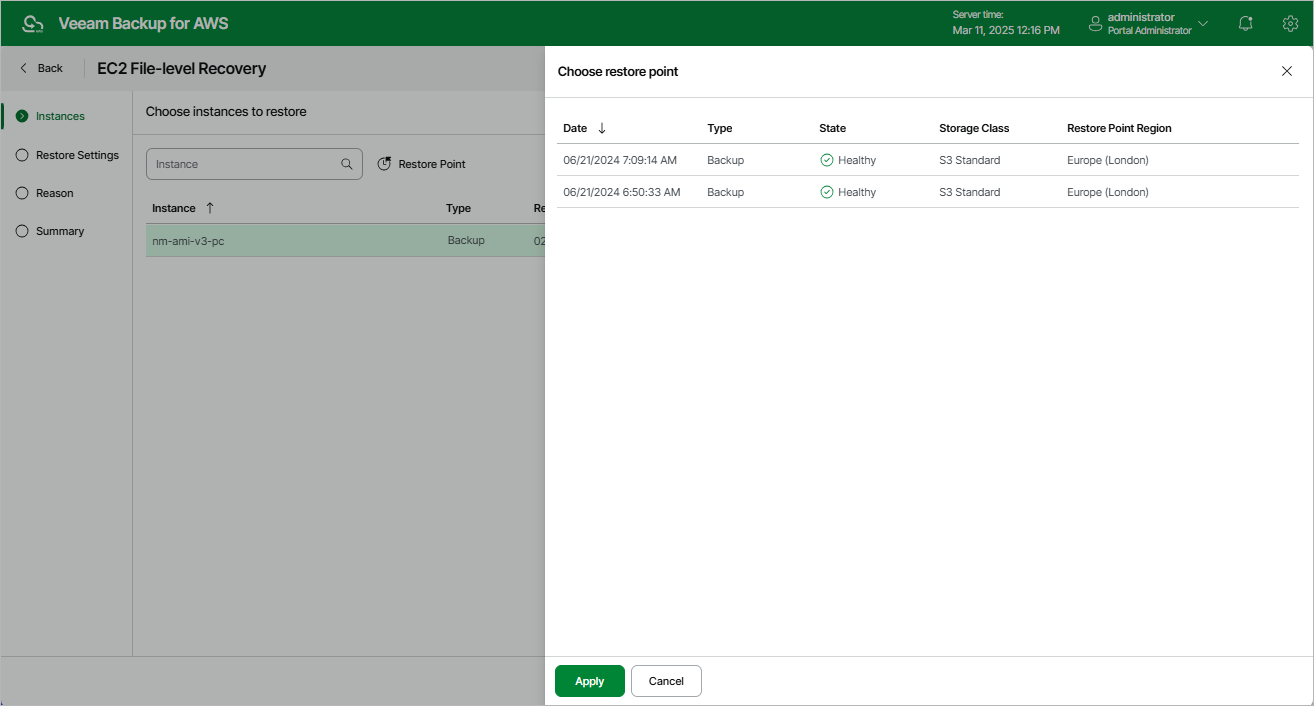Open the administrator account menu

(x=1140, y=22)
